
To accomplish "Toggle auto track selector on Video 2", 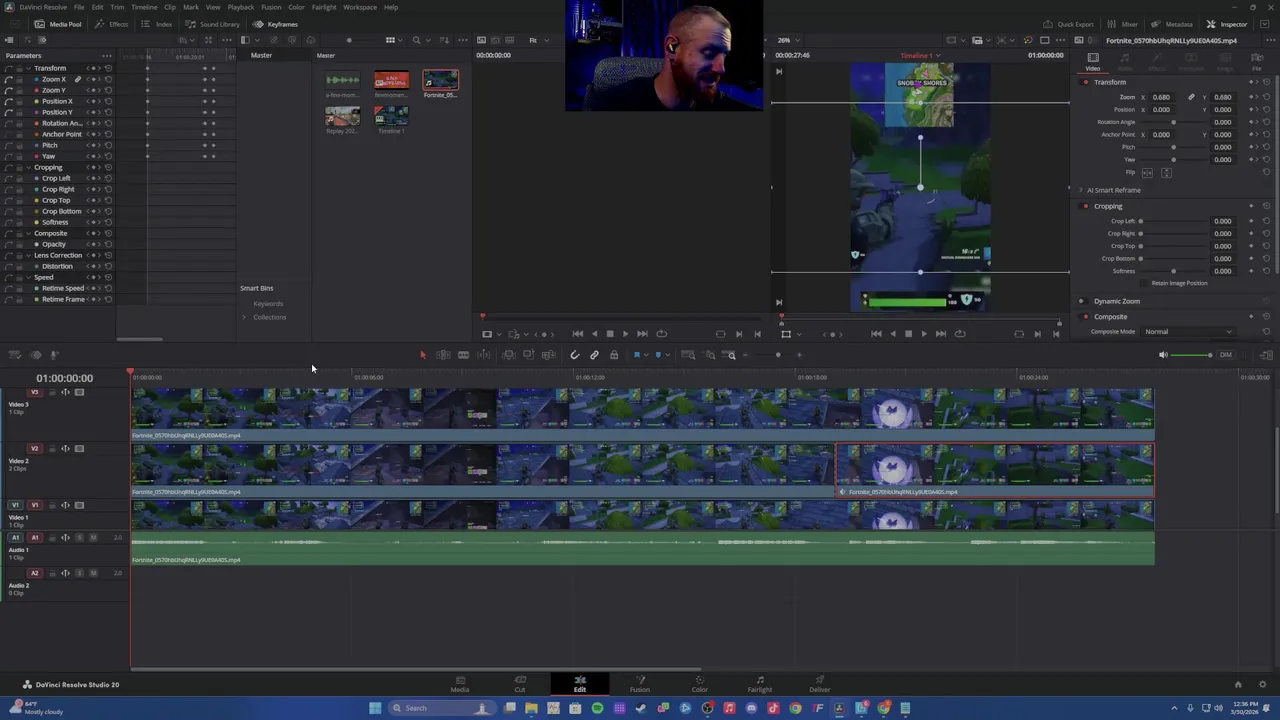I will pyautogui.click(x=65, y=449).
